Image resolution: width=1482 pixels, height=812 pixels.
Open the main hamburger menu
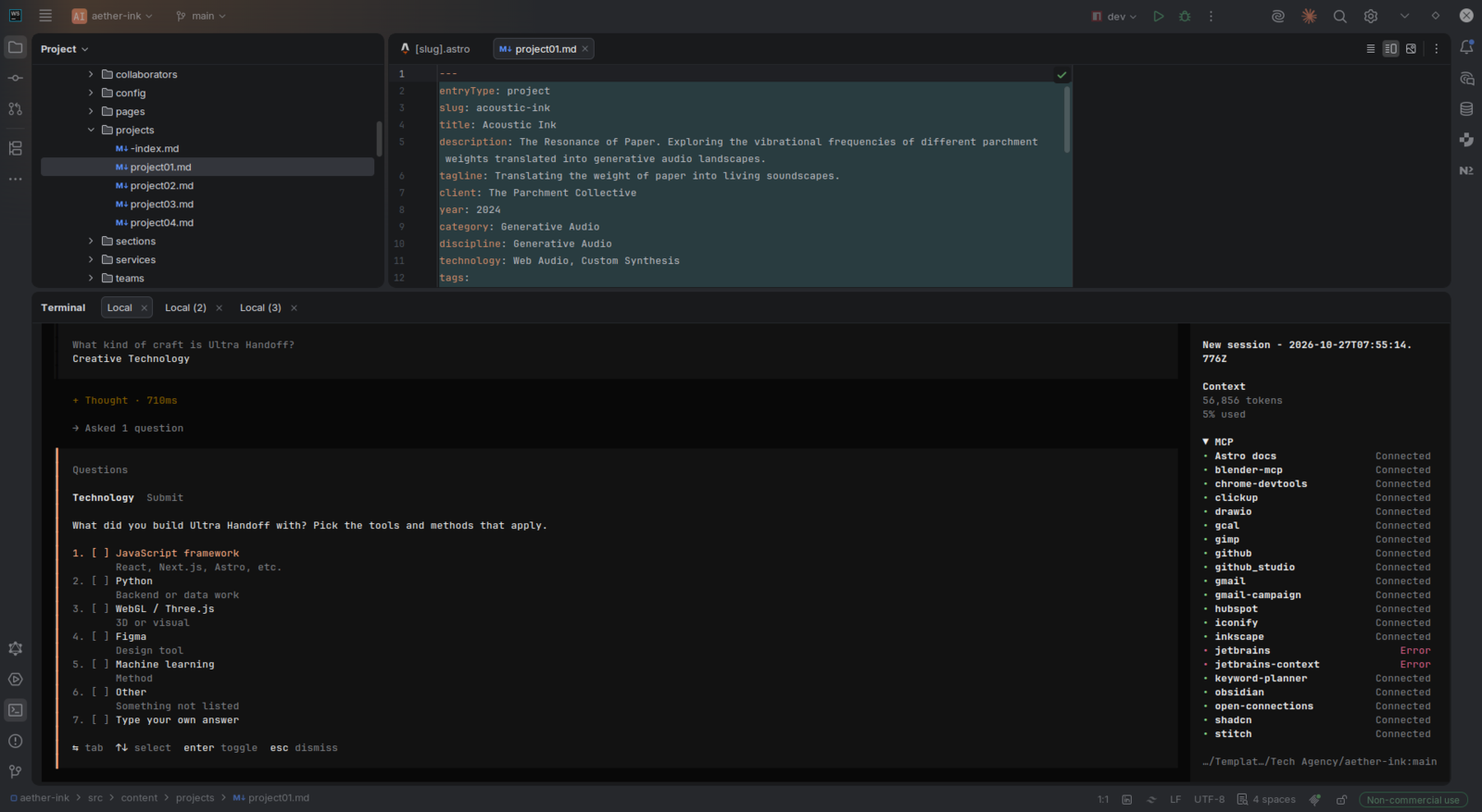[x=45, y=16]
